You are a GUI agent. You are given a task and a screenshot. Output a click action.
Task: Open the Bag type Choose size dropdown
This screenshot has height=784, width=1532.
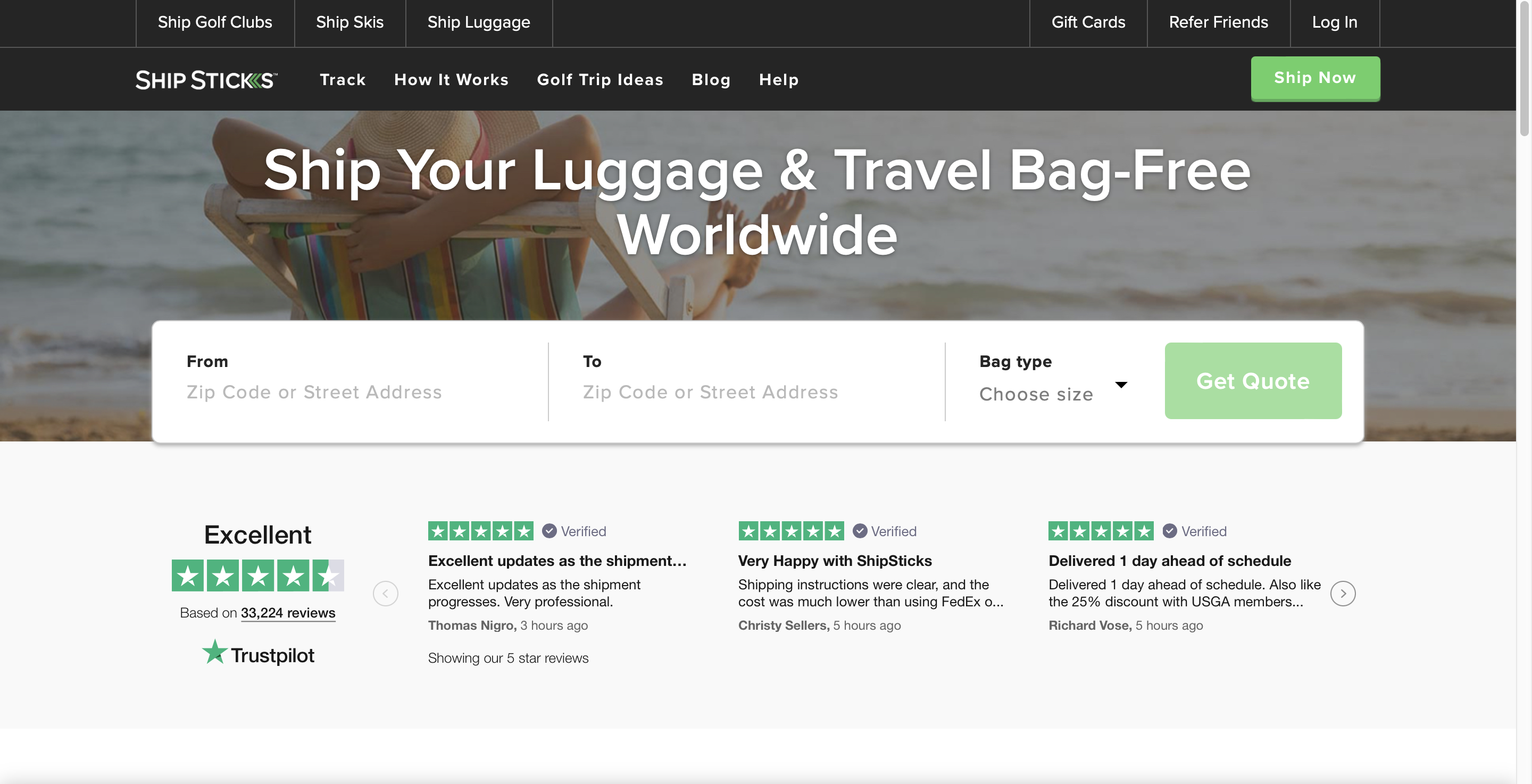(x=1053, y=394)
